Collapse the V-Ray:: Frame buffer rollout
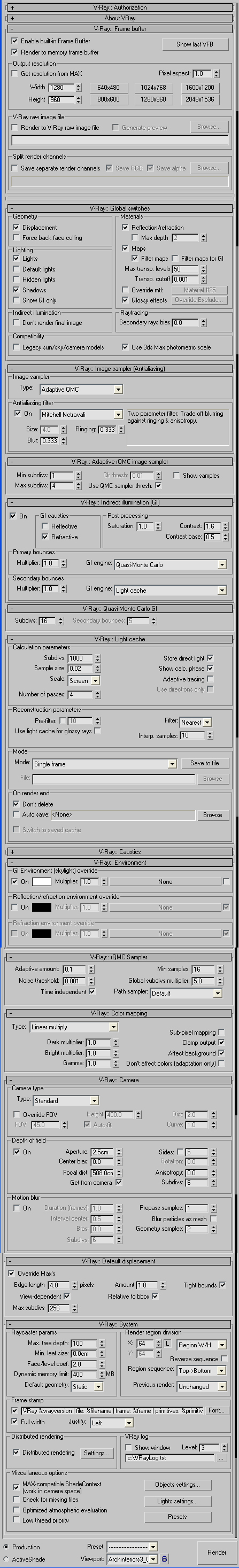The image size is (239, 1568). [x=120, y=29]
